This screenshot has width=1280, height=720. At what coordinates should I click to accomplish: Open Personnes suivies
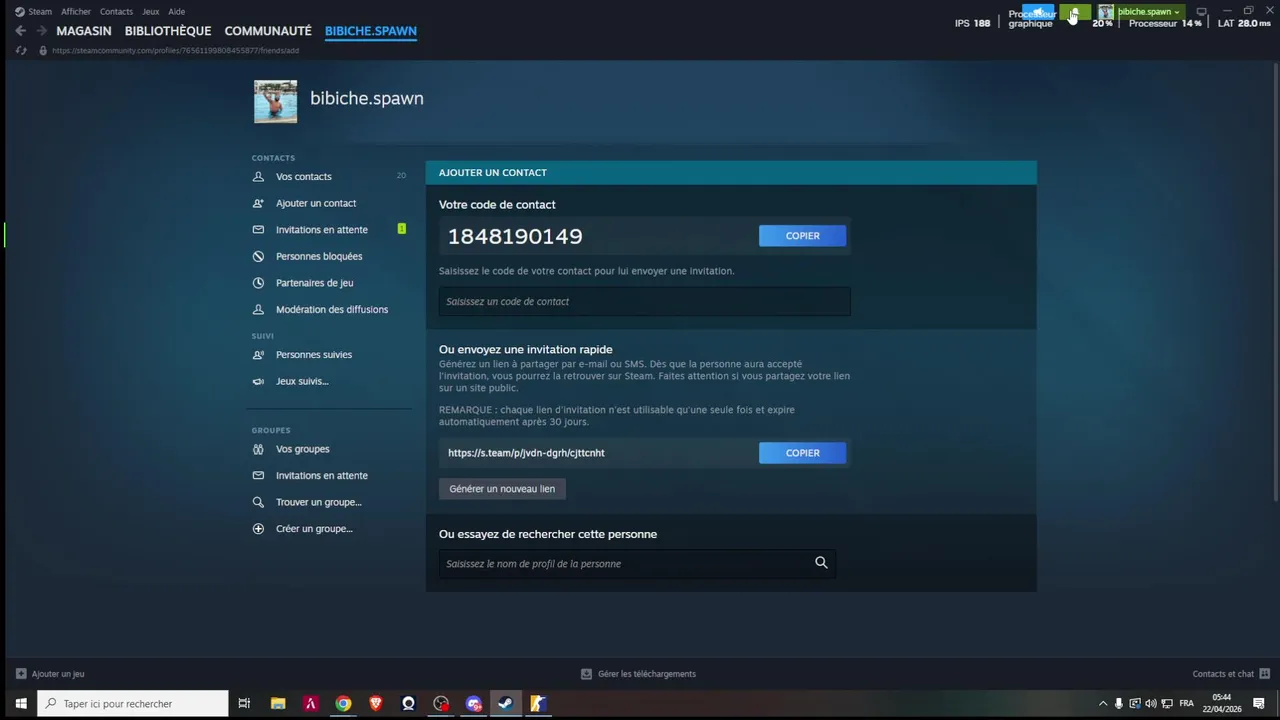click(314, 354)
